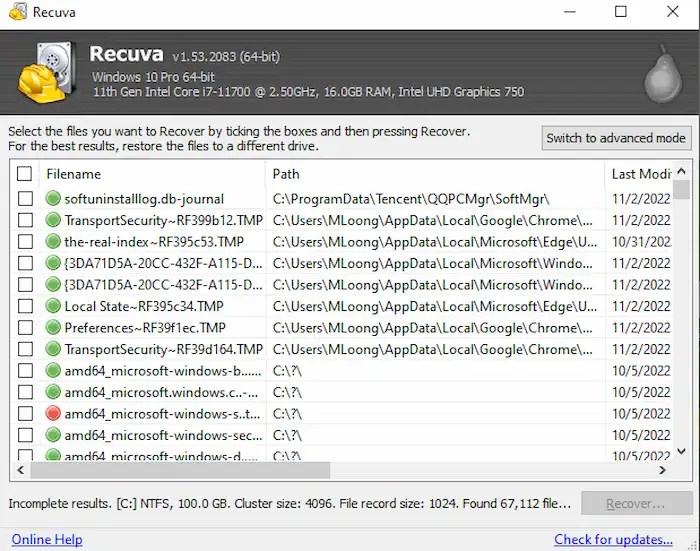The width and height of the screenshot is (700, 551).
Task: Select the Preferences~RF39f1ec.TMP filename
Action: click(145, 328)
